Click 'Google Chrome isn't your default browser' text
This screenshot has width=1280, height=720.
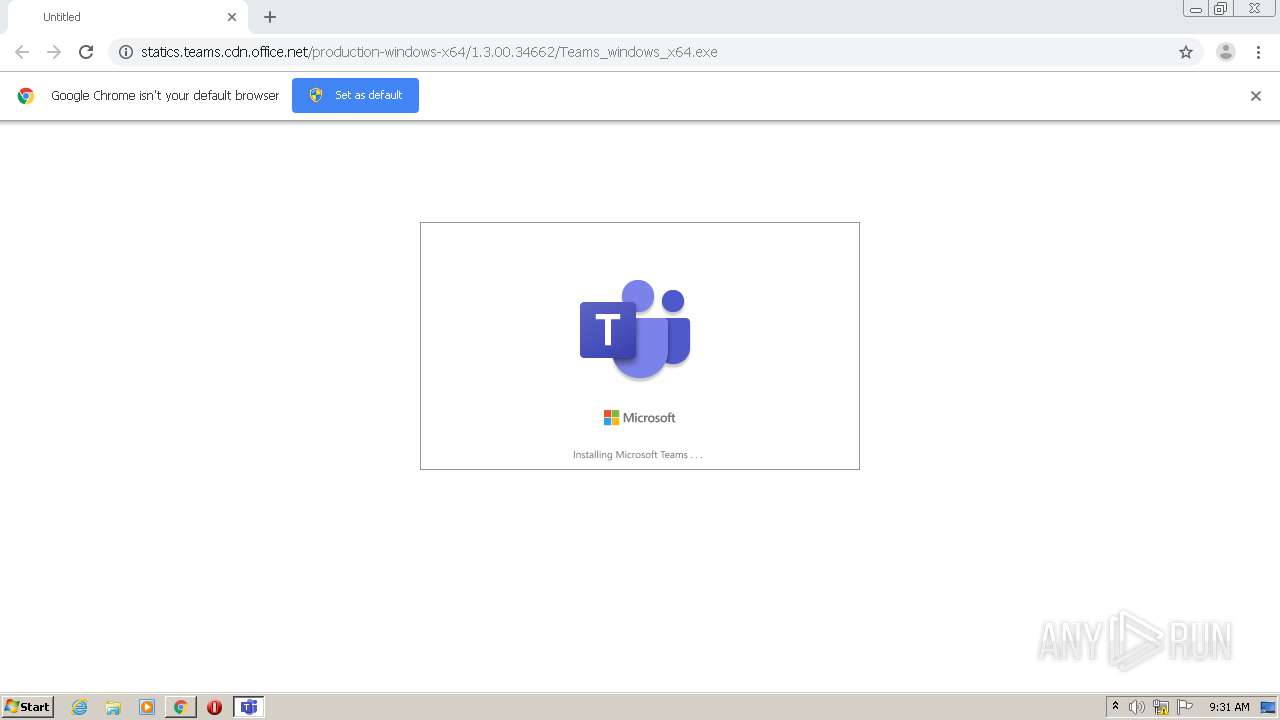(165, 96)
